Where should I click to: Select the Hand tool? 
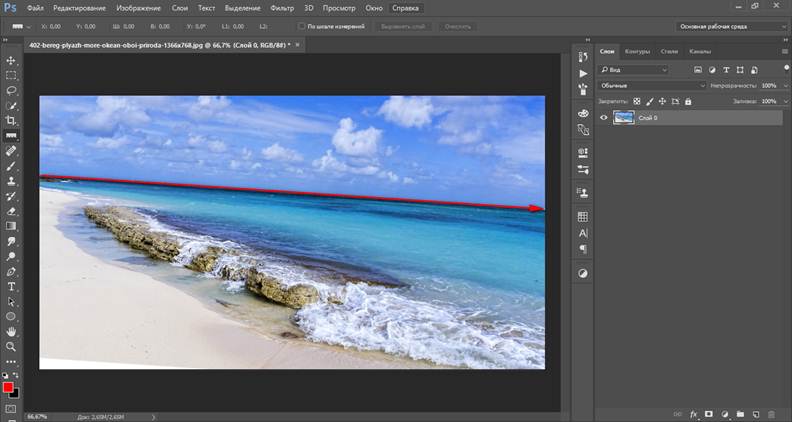click(11, 331)
